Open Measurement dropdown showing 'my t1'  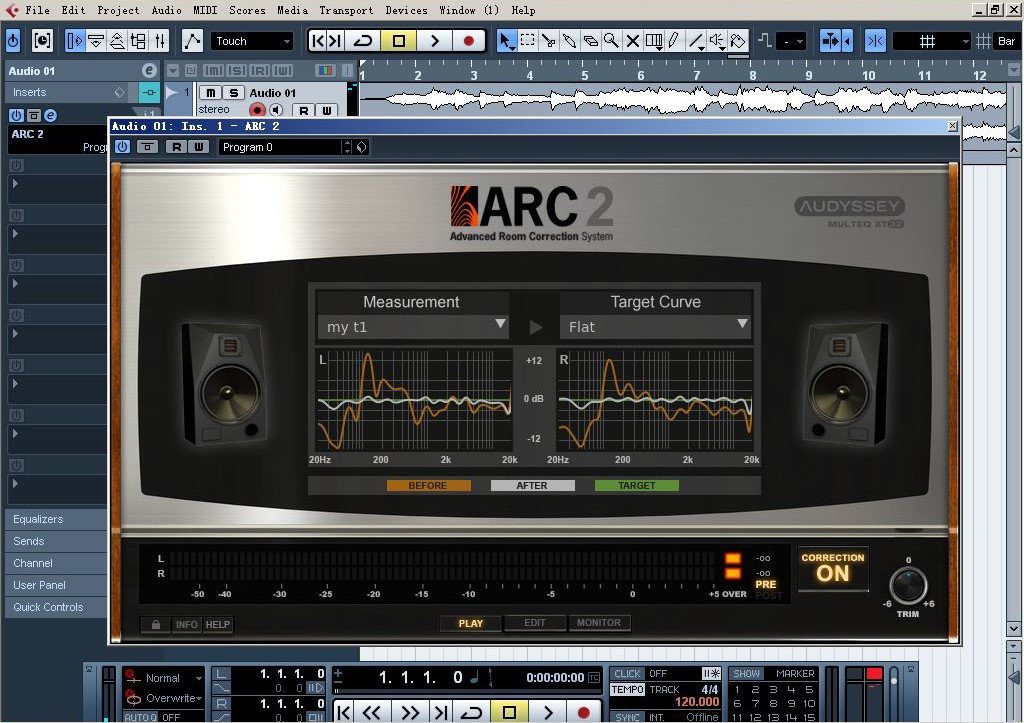[413, 327]
